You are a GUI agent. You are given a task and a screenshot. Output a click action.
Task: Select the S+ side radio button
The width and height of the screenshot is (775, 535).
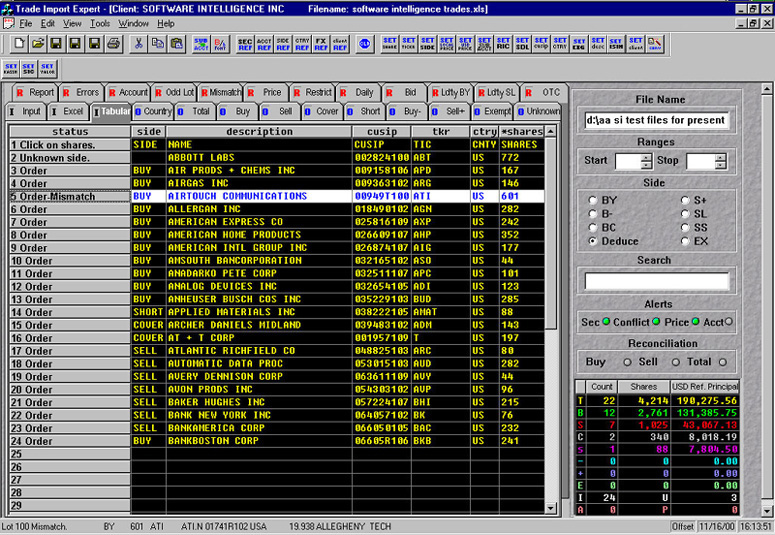coord(685,200)
